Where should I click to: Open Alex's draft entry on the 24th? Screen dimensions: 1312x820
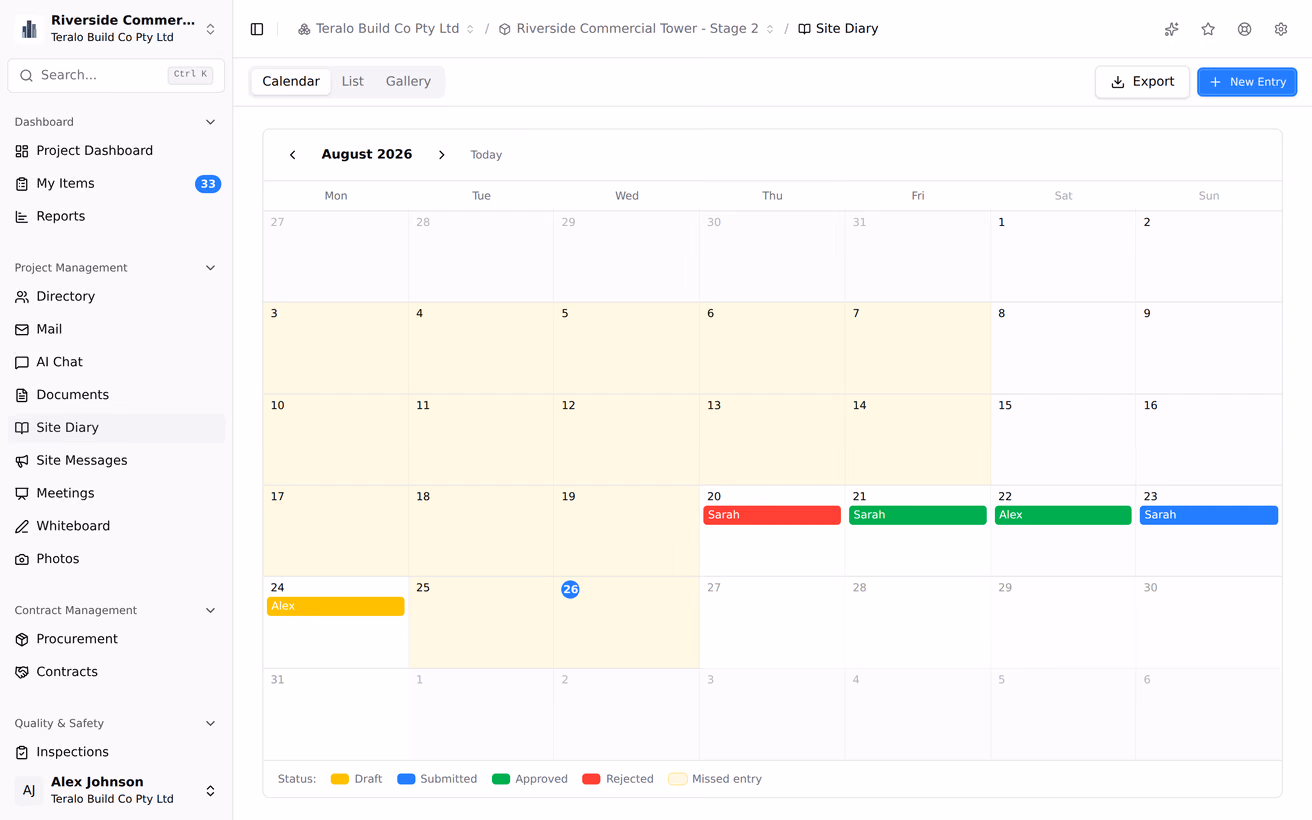pos(336,606)
